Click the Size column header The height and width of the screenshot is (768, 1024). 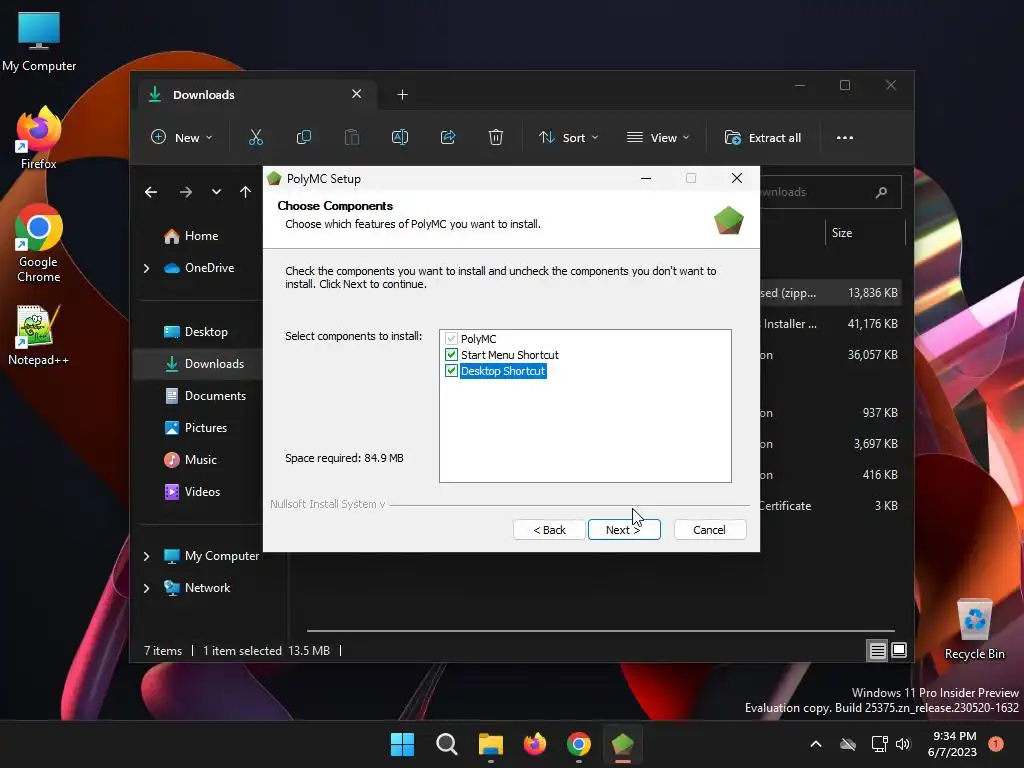pos(865,233)
